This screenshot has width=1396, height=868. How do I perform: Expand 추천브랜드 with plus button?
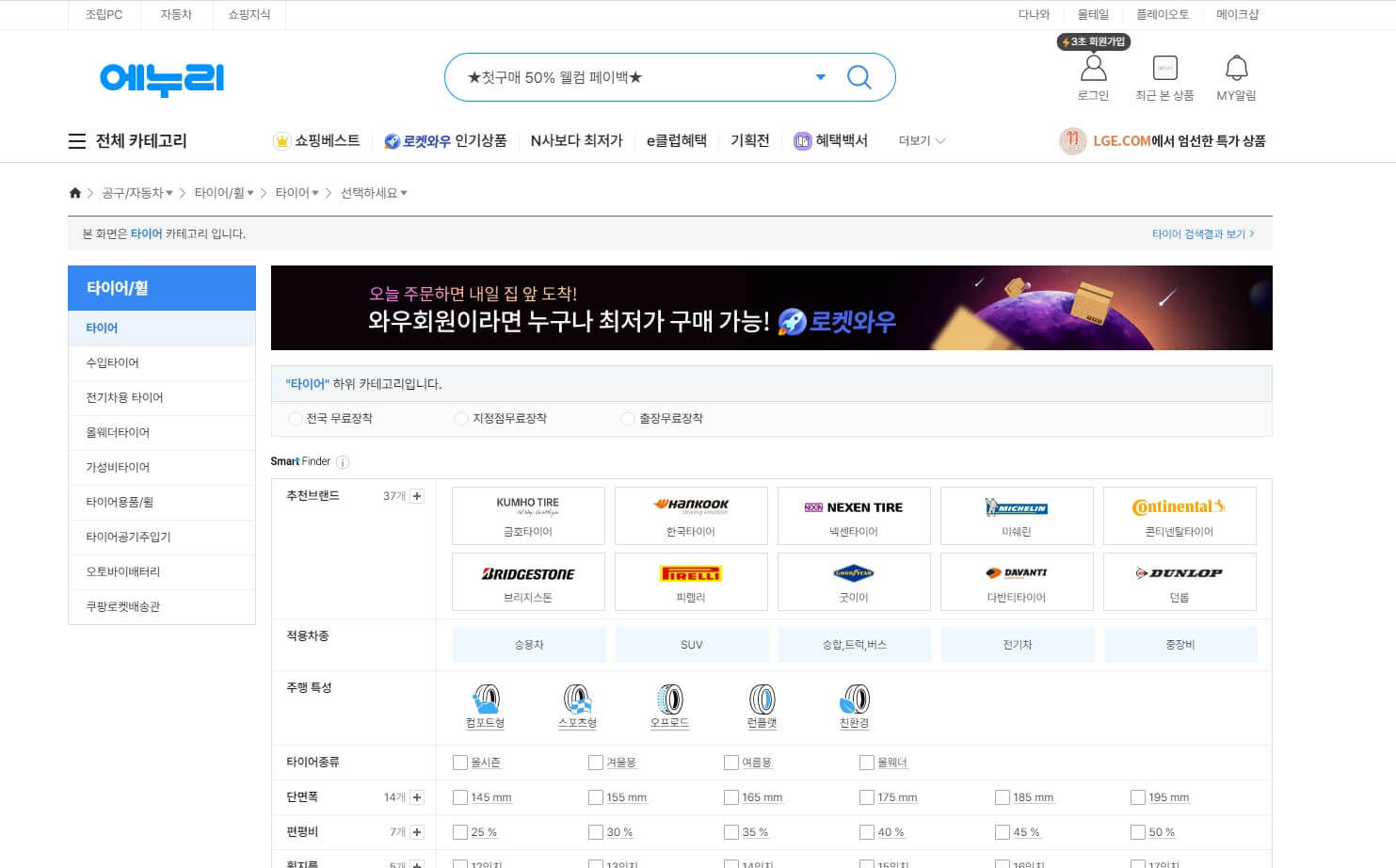point(417,496)
